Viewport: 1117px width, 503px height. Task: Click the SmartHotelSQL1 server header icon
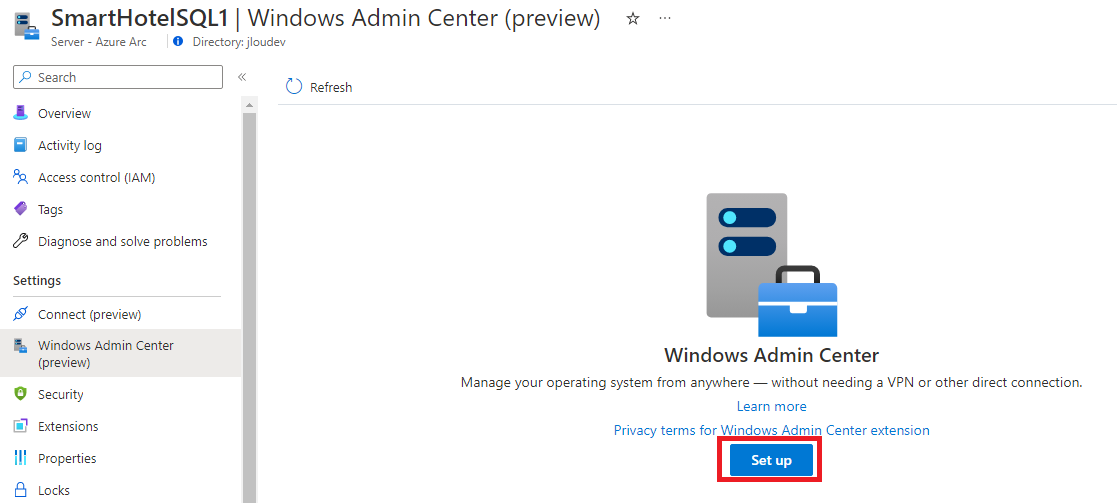point(26,26)
